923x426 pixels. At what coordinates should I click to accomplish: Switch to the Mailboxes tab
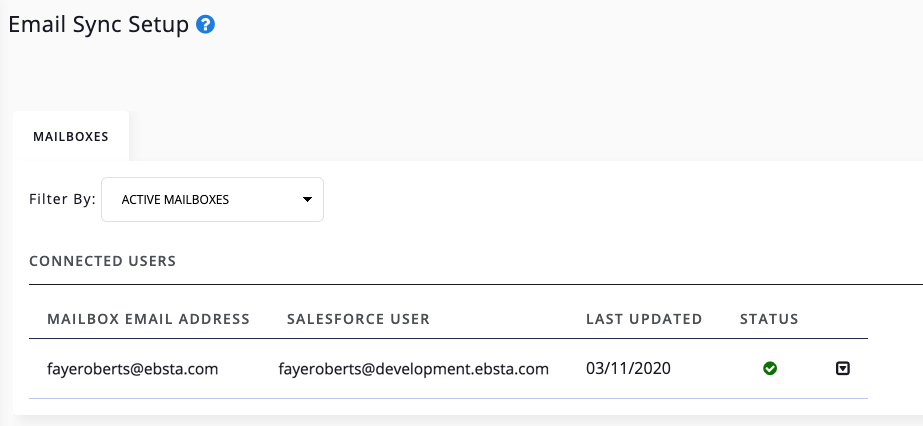tap(70, 136)
